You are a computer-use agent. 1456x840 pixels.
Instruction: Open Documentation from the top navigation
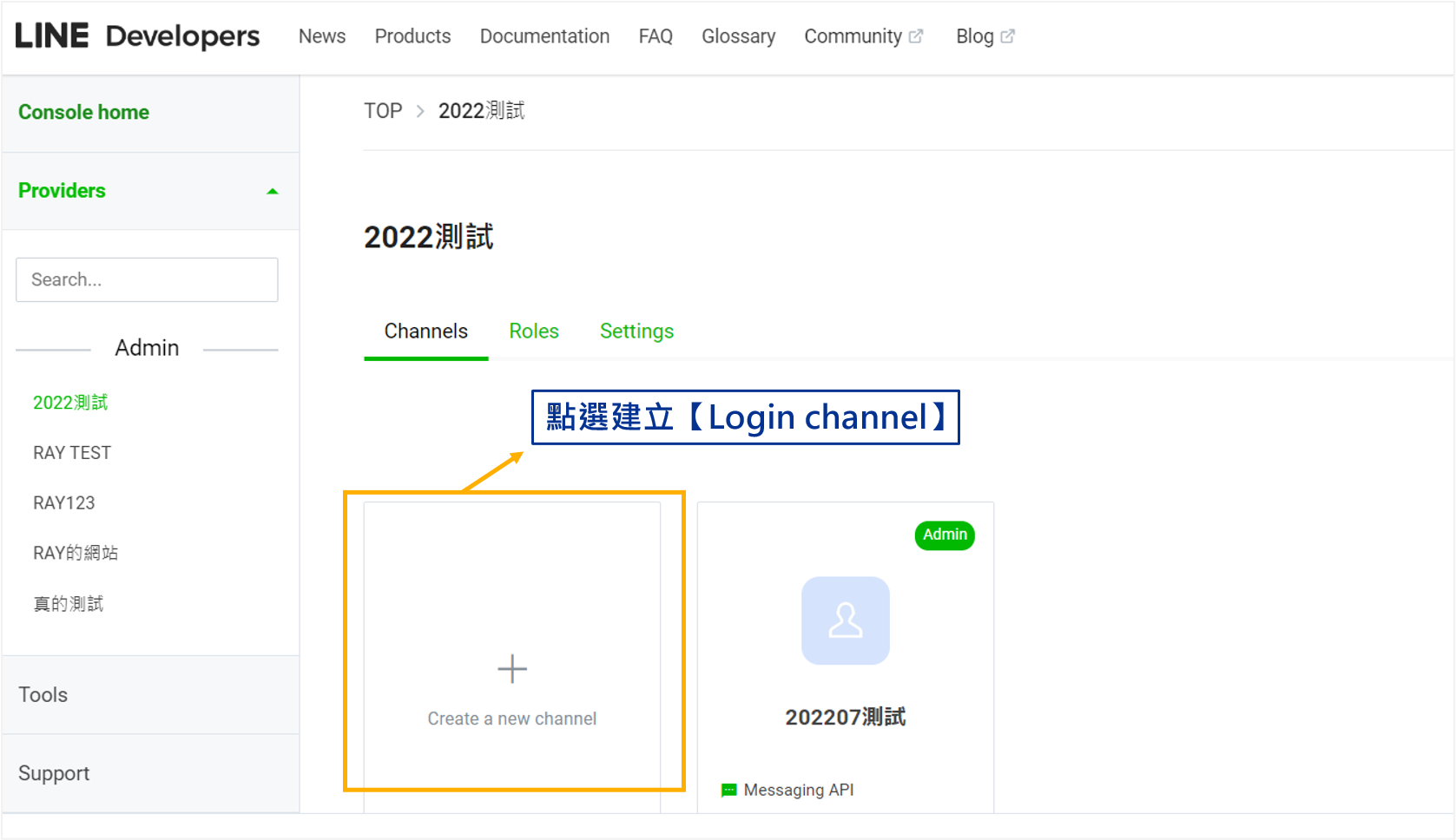(544, 36)
